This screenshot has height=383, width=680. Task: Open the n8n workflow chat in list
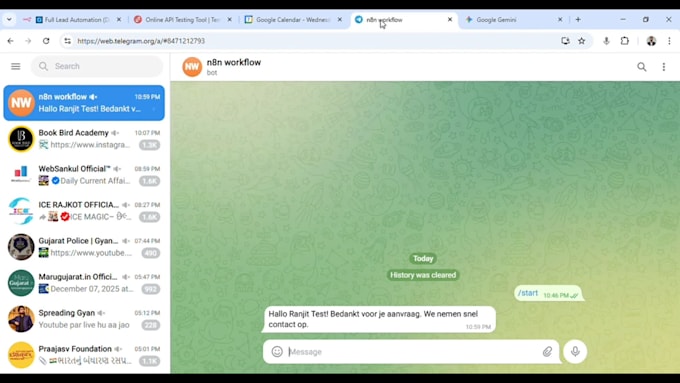tap(84, 103)
